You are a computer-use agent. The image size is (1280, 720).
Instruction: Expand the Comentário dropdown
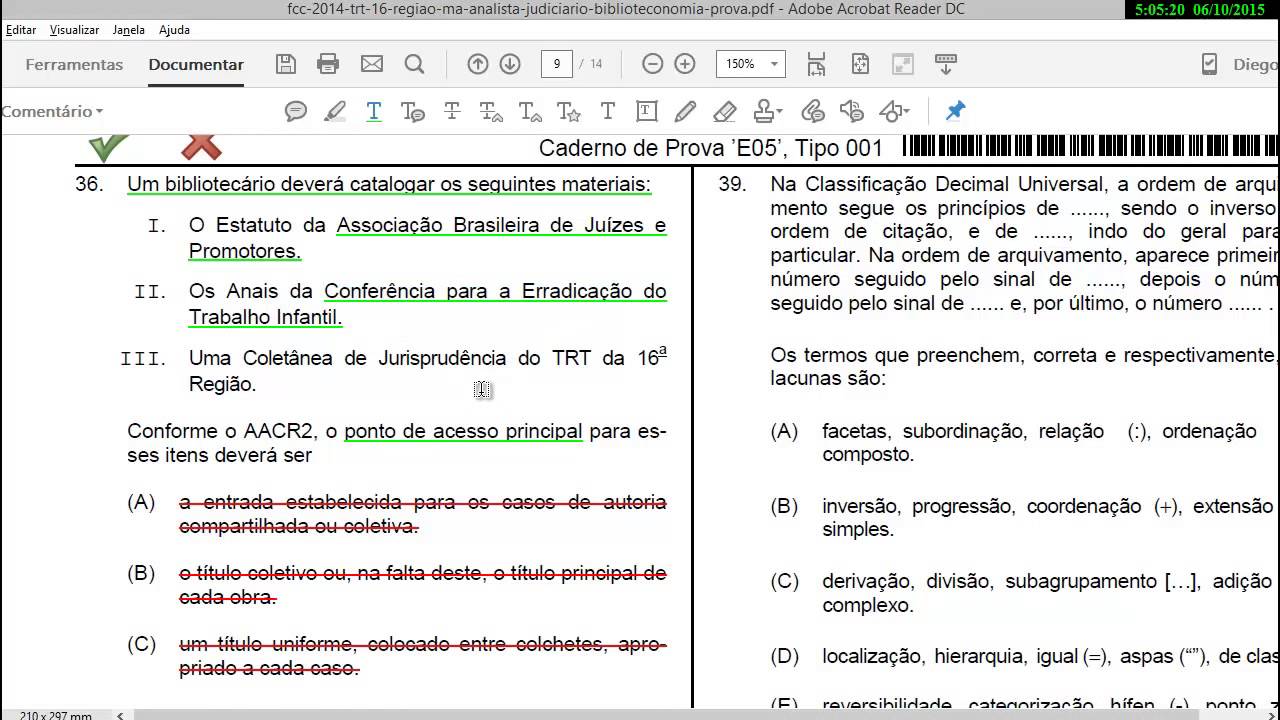52,111
